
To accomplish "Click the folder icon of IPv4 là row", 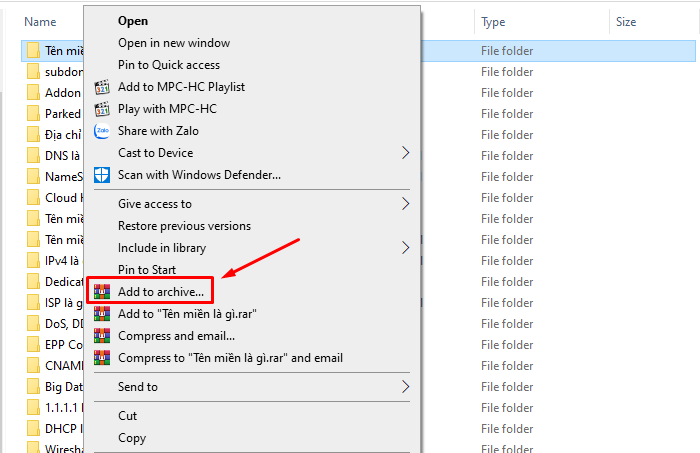I will (x=33, y=260).
